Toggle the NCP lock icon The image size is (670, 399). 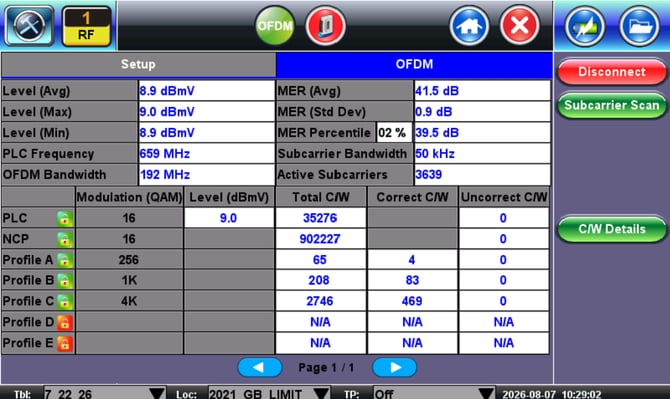(x=65, y=240)
